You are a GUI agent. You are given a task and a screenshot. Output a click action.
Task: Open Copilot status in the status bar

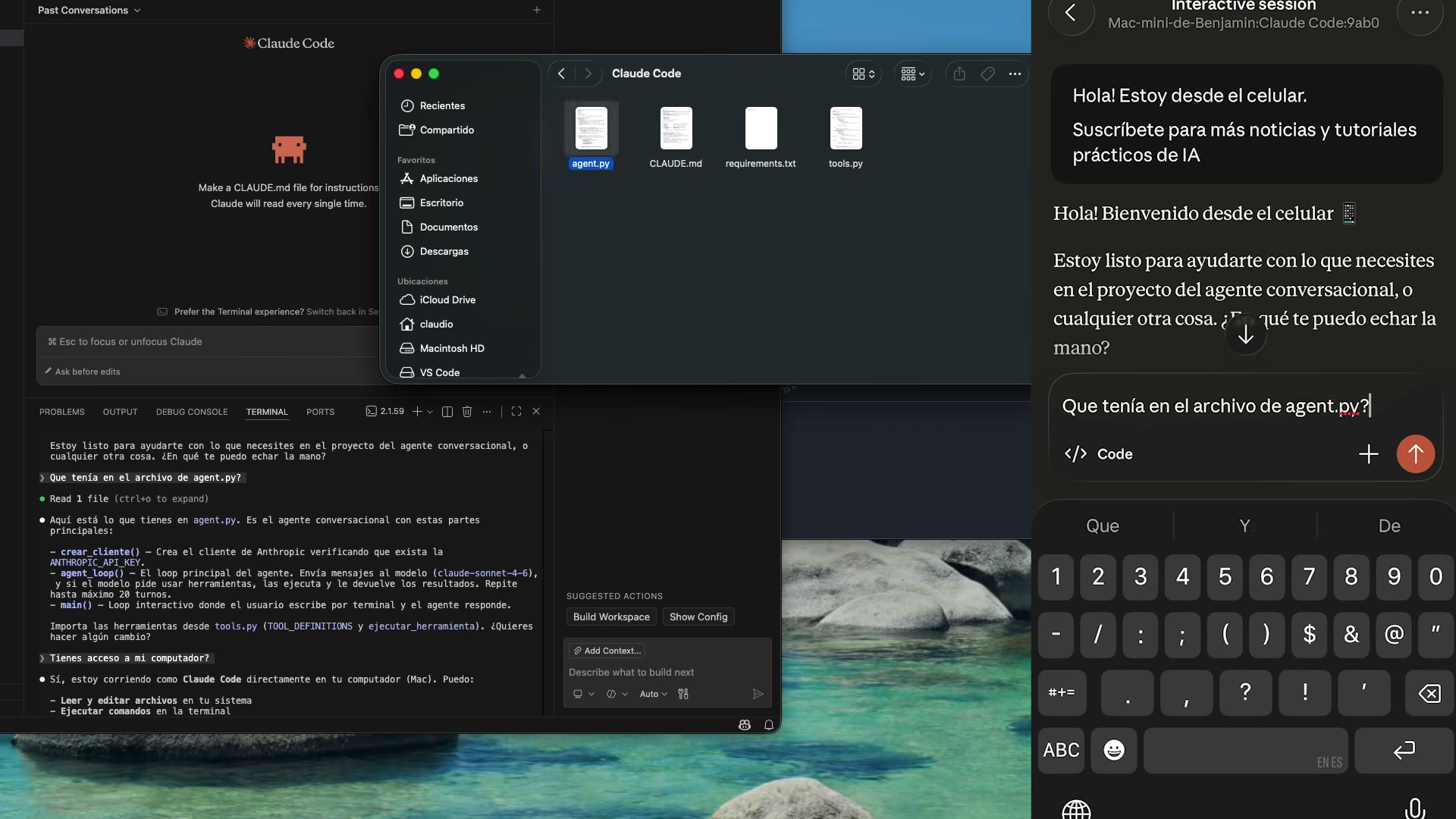point(745,725)
